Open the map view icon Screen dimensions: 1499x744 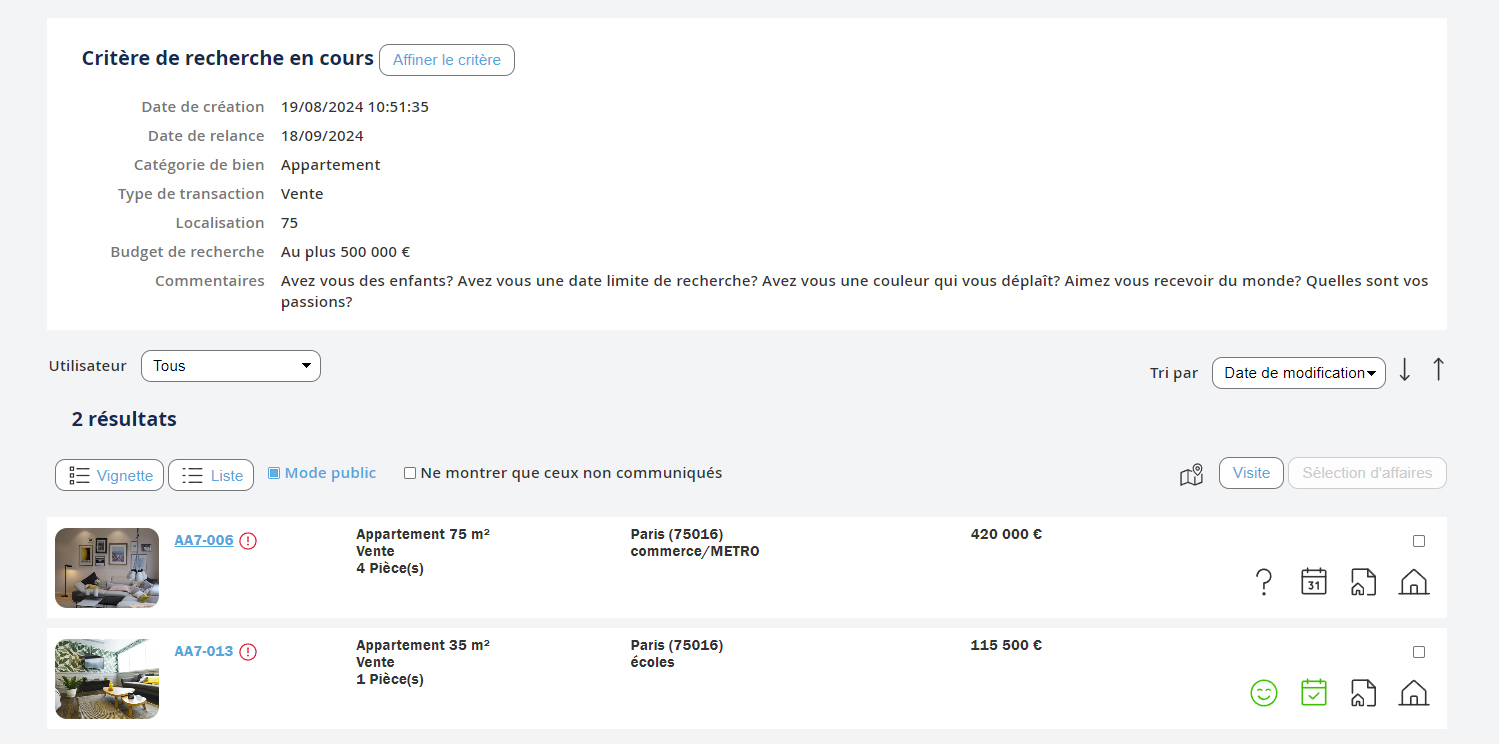[x=1191, y=475]
